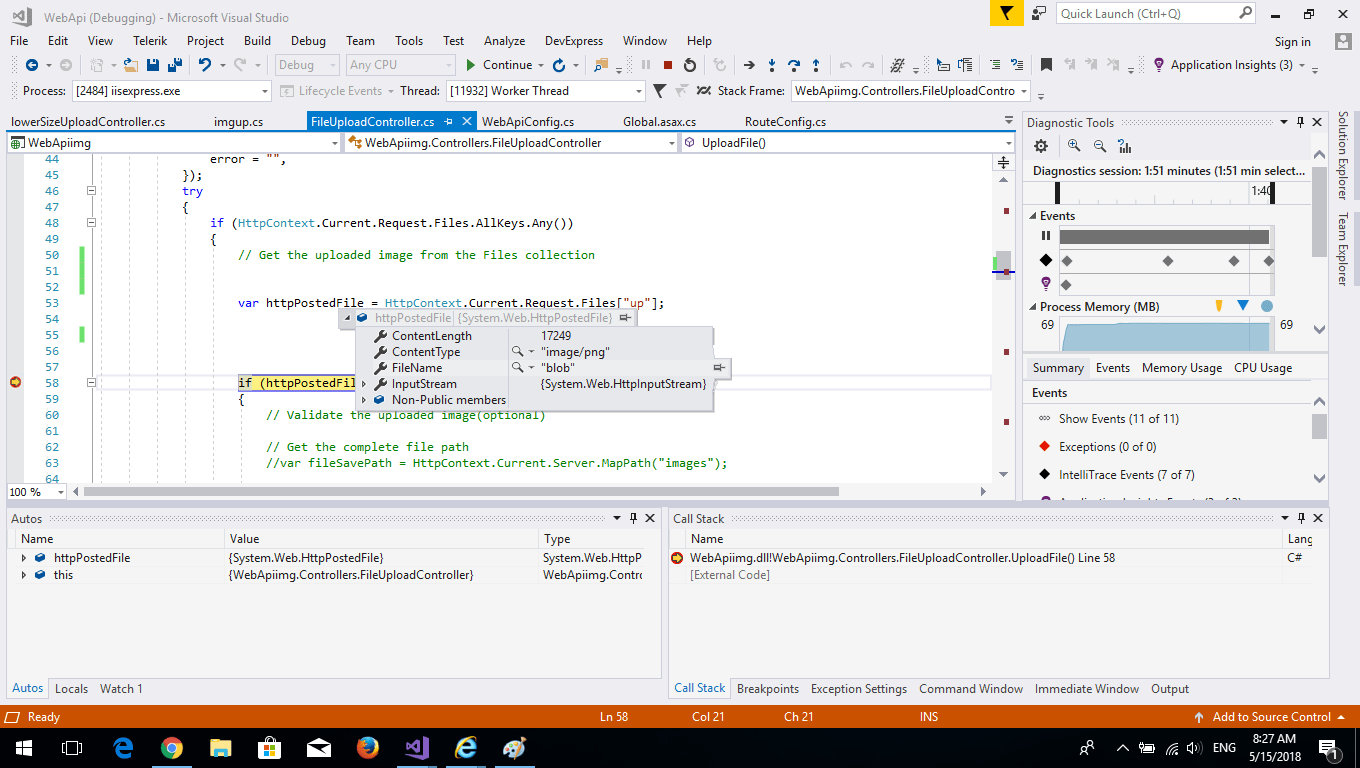This screenshot has height=768, width=1360.
Task: Open Firefox from the Windows taskbar
Action: coord(368,748)
